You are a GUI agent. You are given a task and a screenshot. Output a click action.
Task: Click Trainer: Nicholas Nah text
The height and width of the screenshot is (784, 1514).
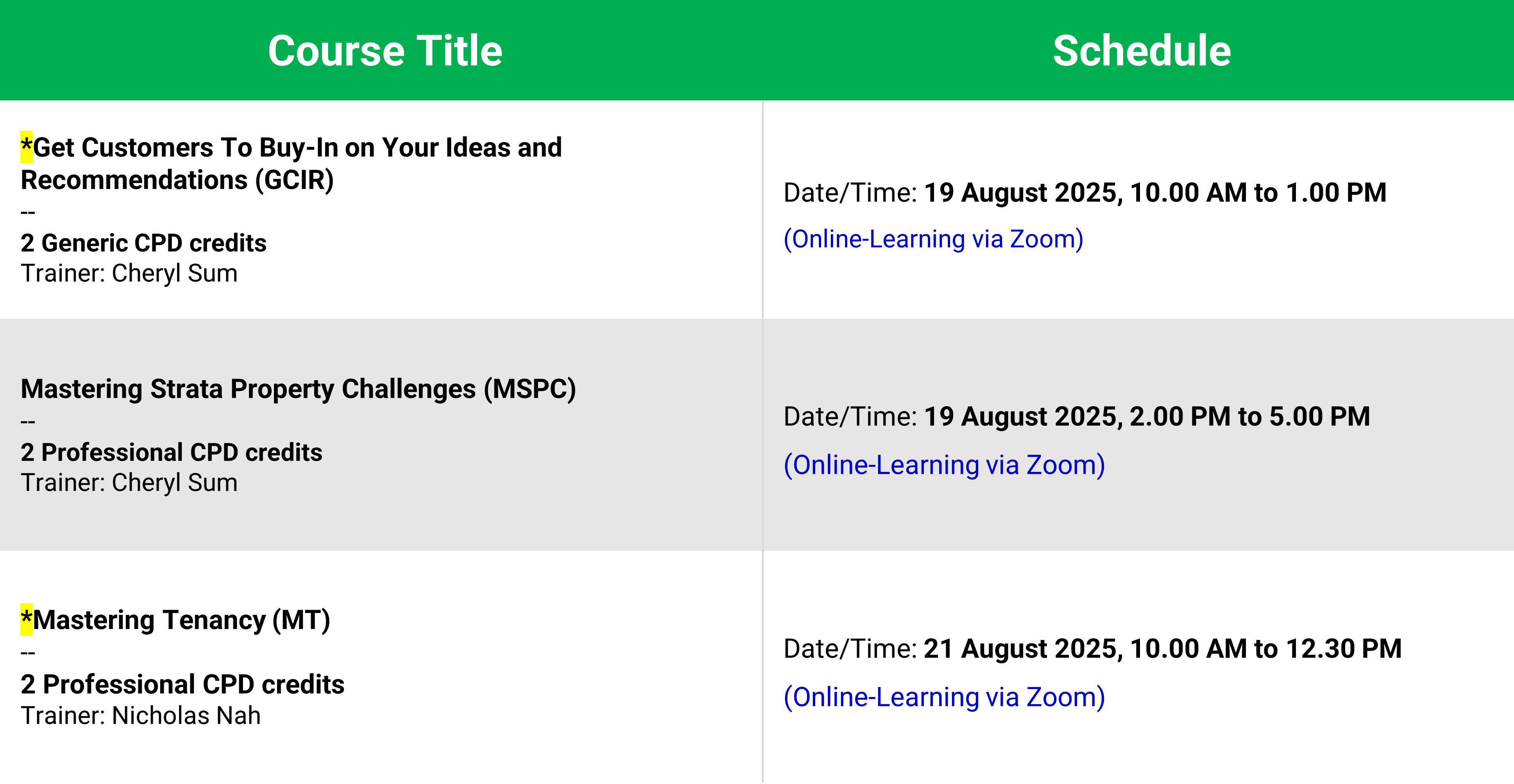click(140, 716)
